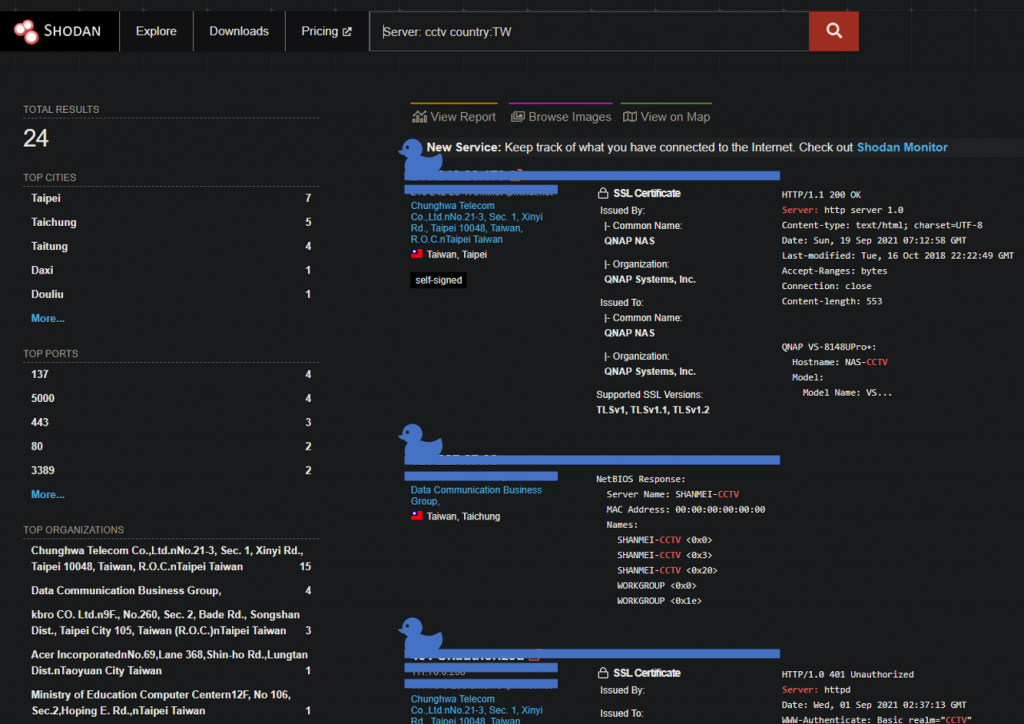Click HTTP/1.0 401 Unauthorized text

848,674
